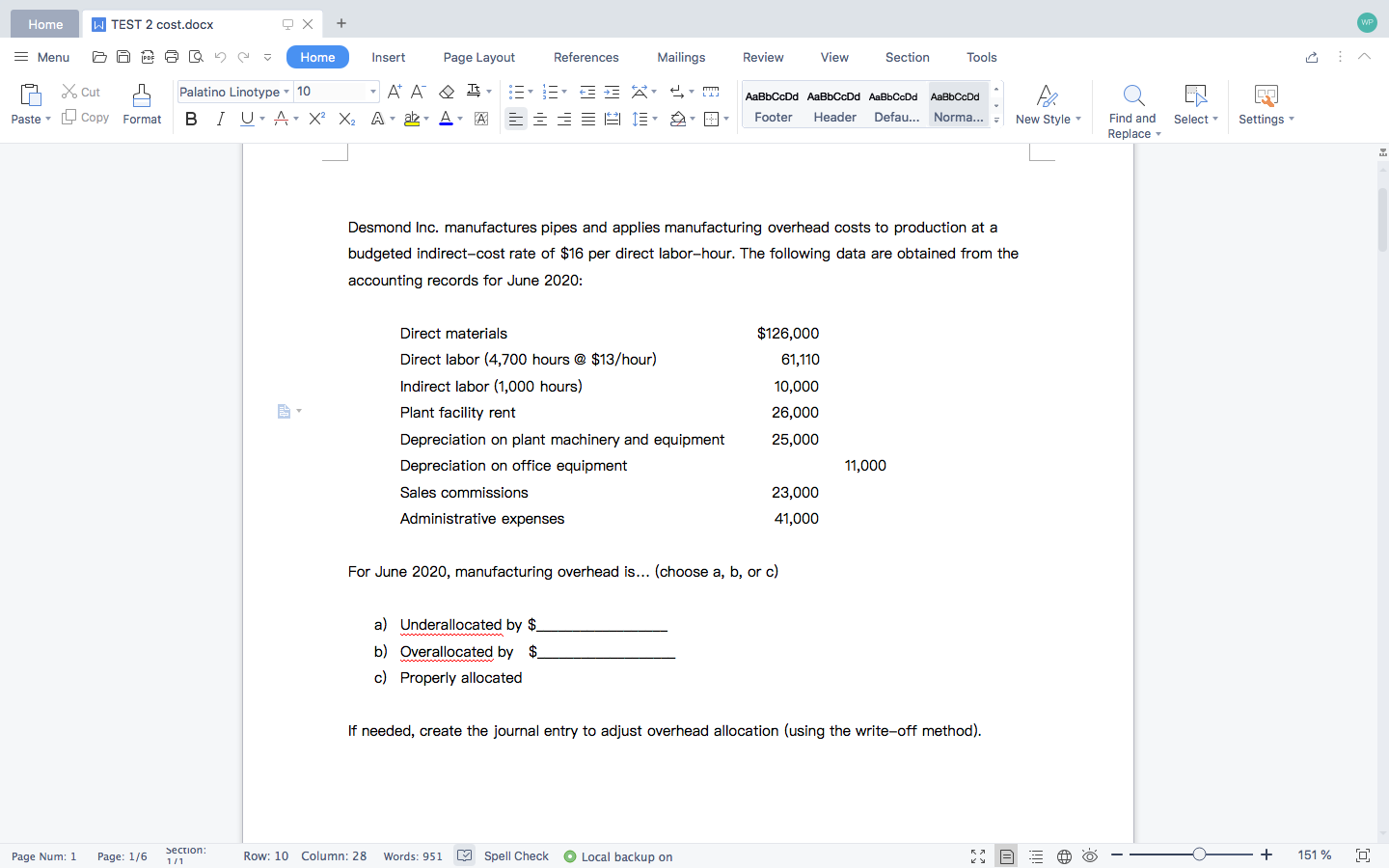
Task: Print the document via printer icon
Action: [172, 57]
